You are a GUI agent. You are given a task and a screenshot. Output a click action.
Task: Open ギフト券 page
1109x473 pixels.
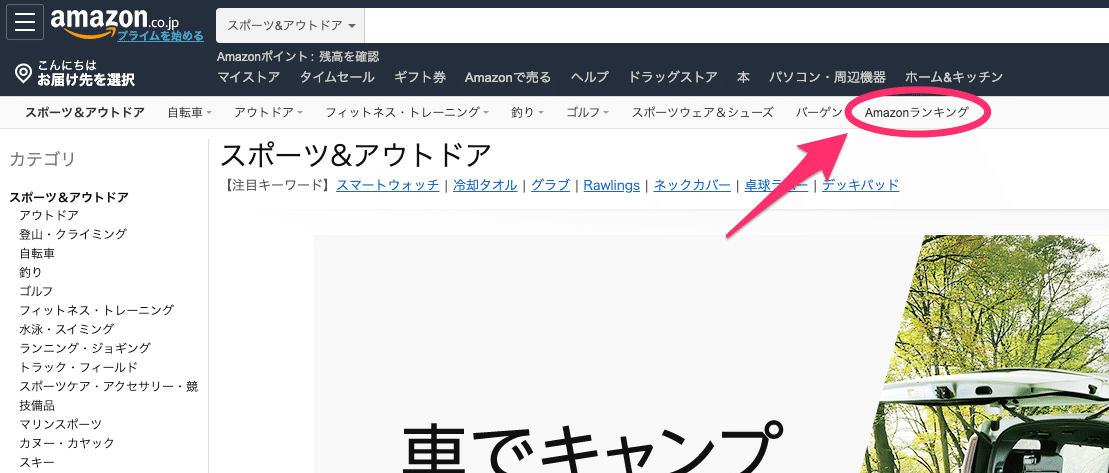[420, 77]
